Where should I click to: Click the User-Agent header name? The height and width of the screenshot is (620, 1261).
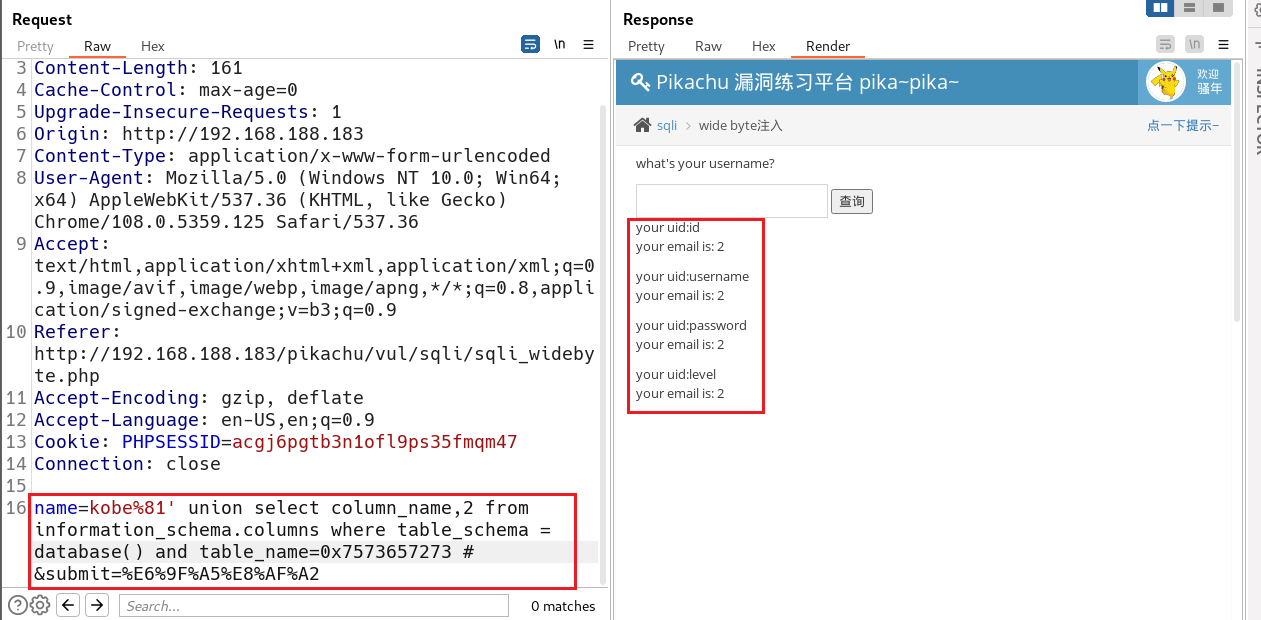point(94,178)
